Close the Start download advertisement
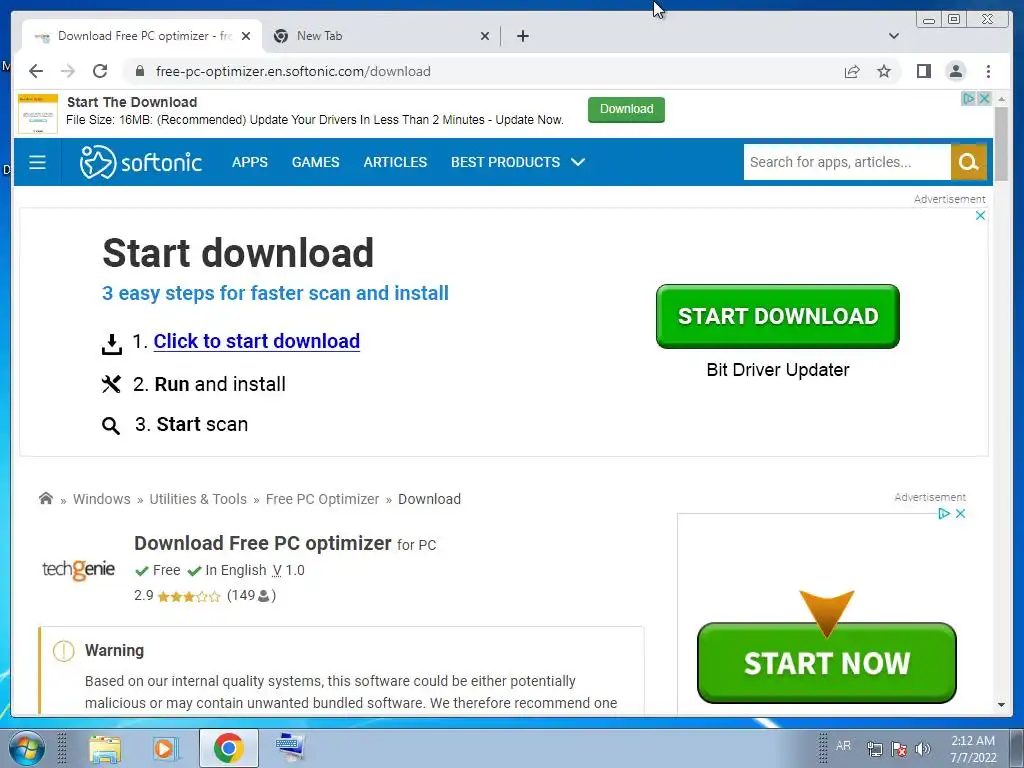 980,216
